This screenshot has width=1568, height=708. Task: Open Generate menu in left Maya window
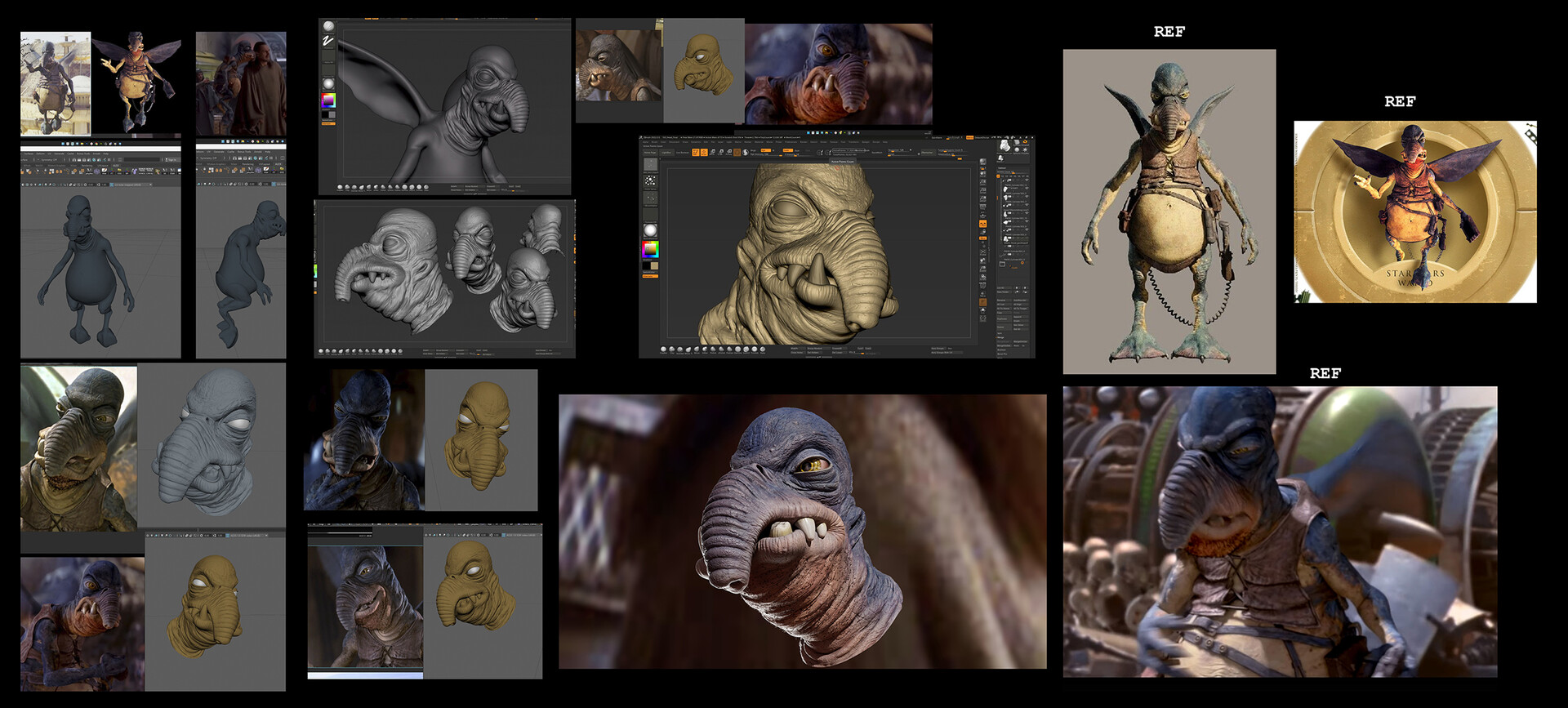tap(59, 154)
